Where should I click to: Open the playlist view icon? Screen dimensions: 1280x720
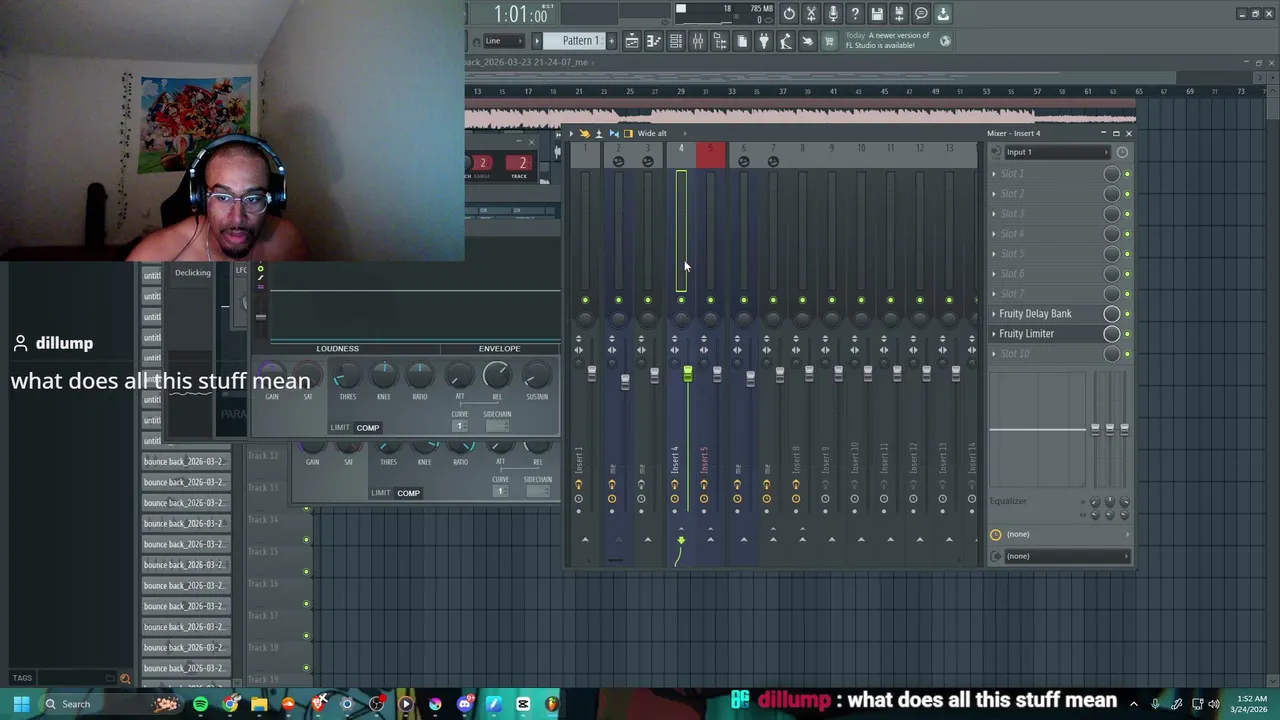(x=632, y=41)
